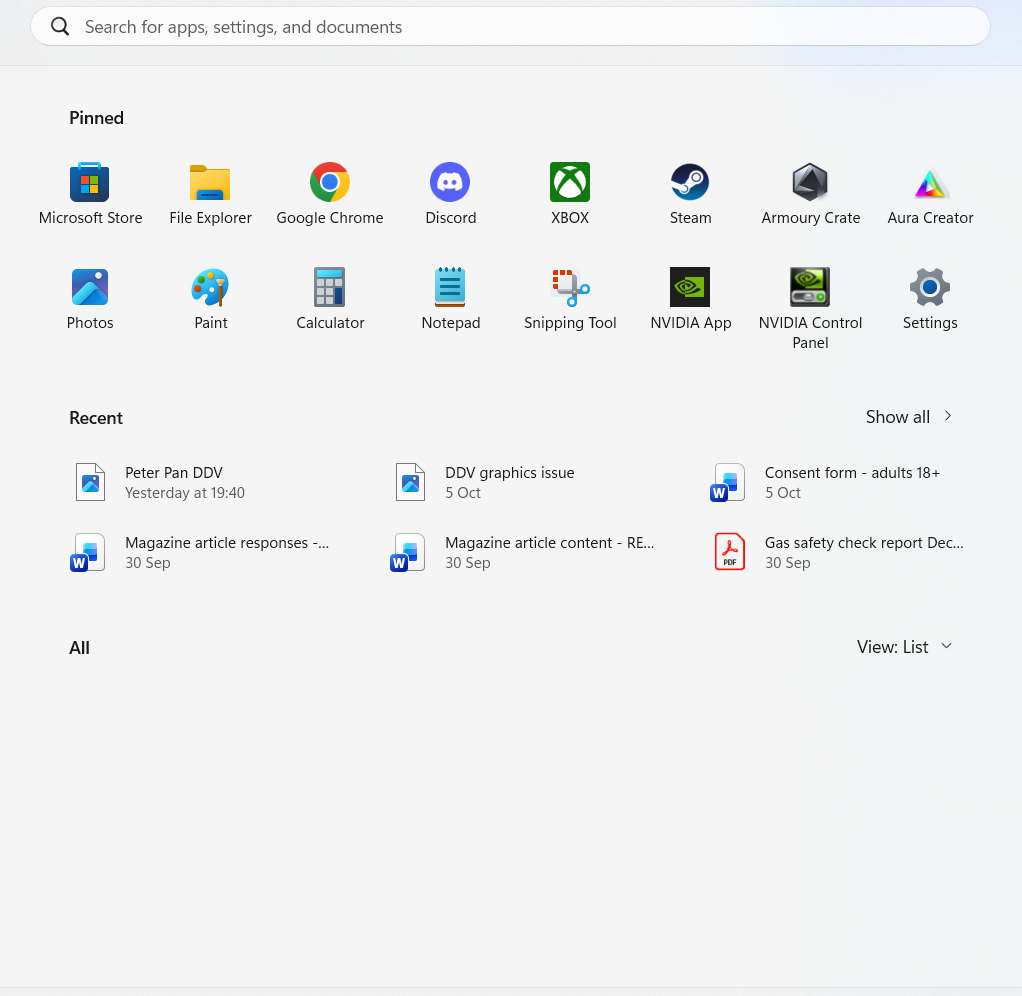Click the Gas safety check report Dec... file name
This screenshot has height=996, width=1022.
(x=864, y=543)
